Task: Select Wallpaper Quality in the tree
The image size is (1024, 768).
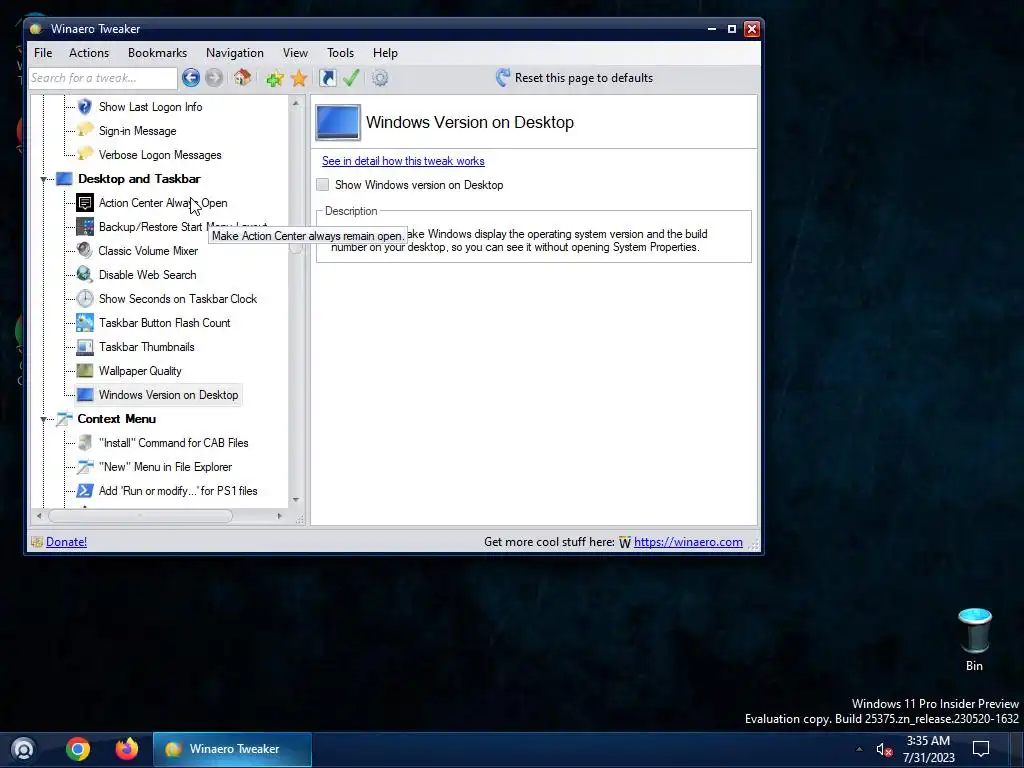Action: point(140,371)
